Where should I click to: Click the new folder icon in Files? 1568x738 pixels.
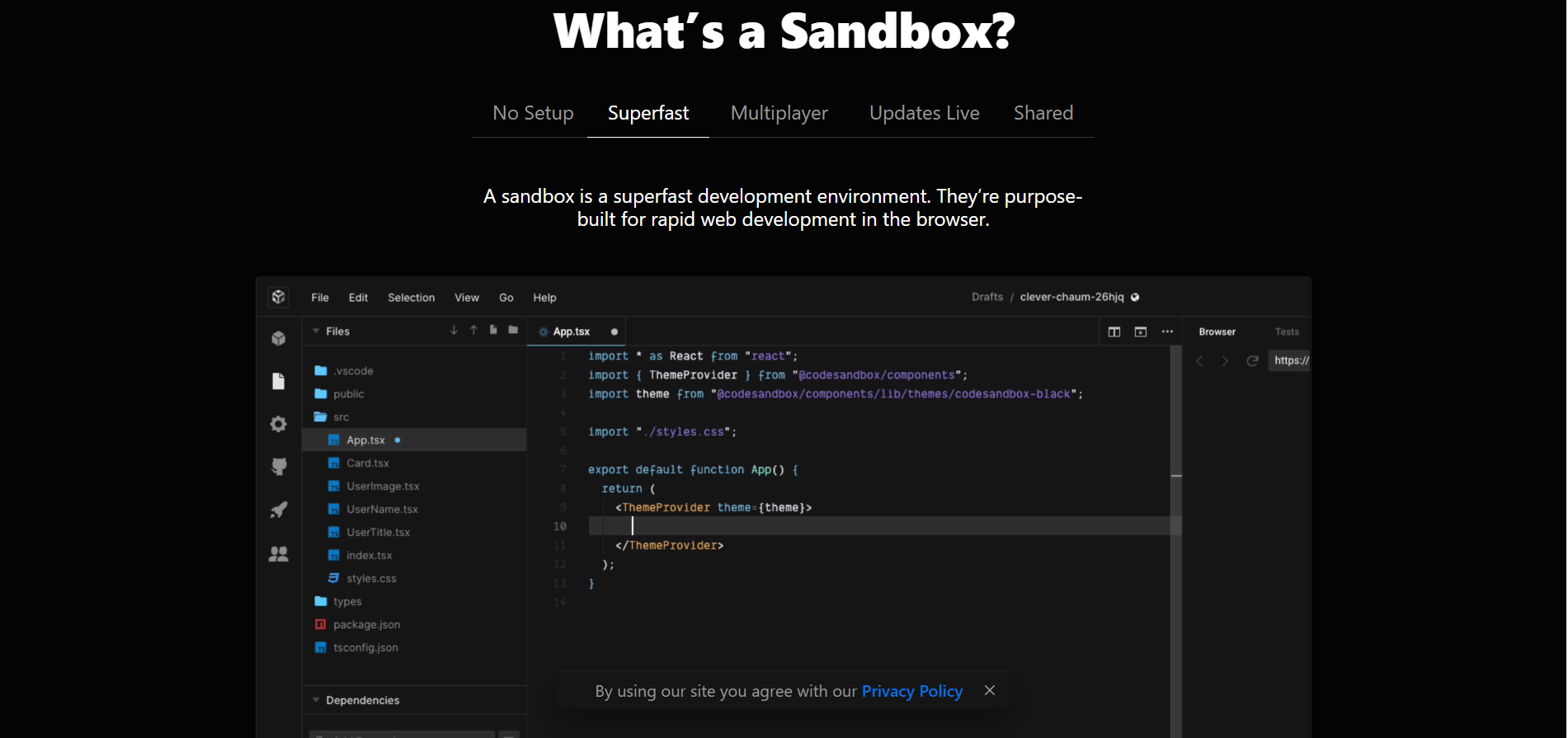pos(513,331)
